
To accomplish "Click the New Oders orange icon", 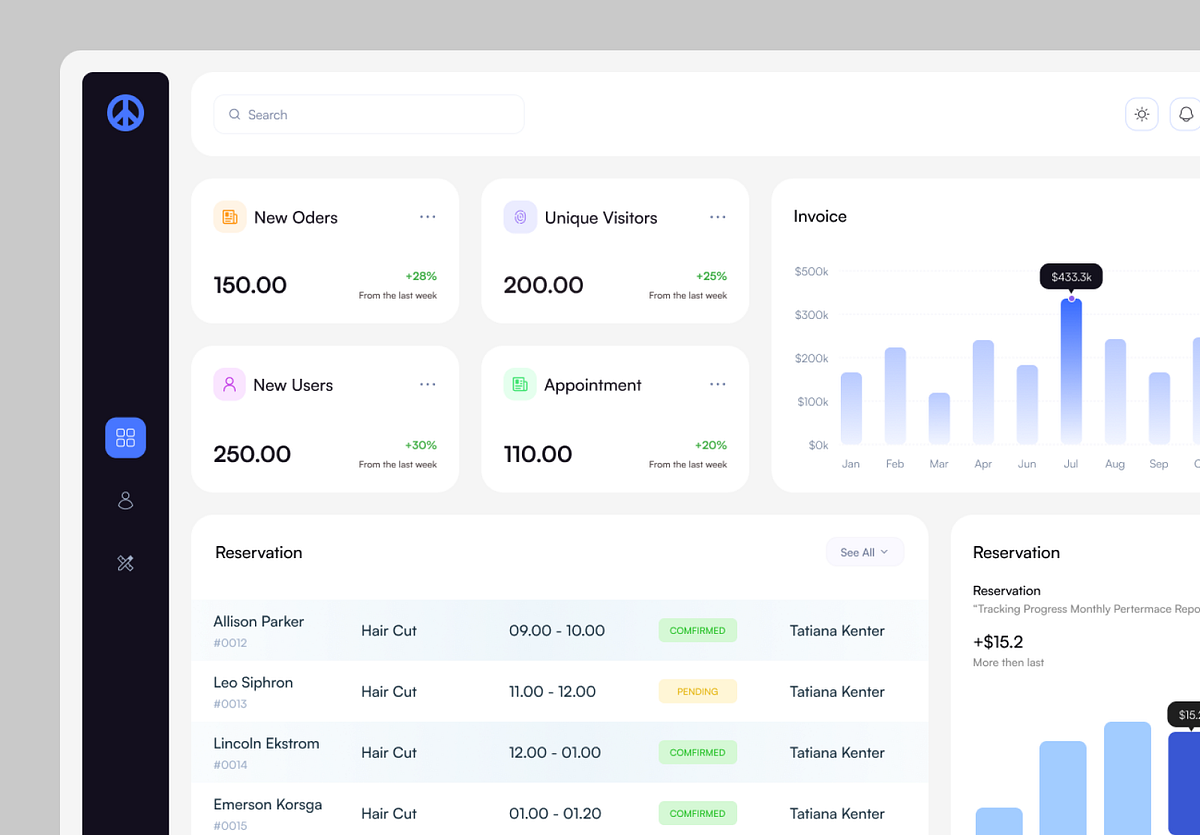I will click(230, 217).
